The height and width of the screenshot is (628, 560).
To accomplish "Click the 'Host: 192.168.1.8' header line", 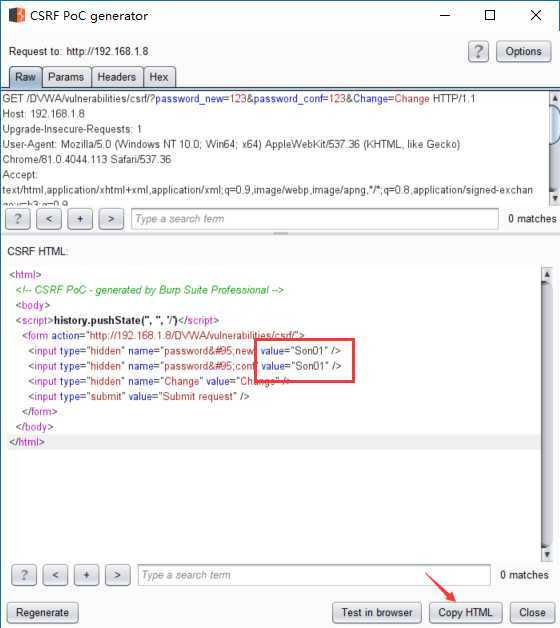I will click(43, 114).
